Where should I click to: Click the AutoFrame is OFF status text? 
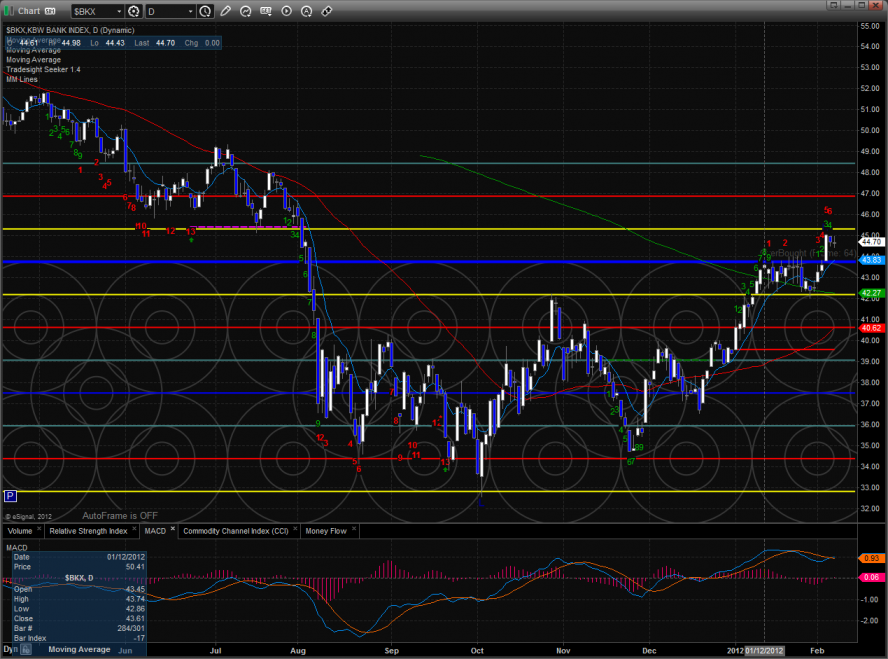(120, 516)
